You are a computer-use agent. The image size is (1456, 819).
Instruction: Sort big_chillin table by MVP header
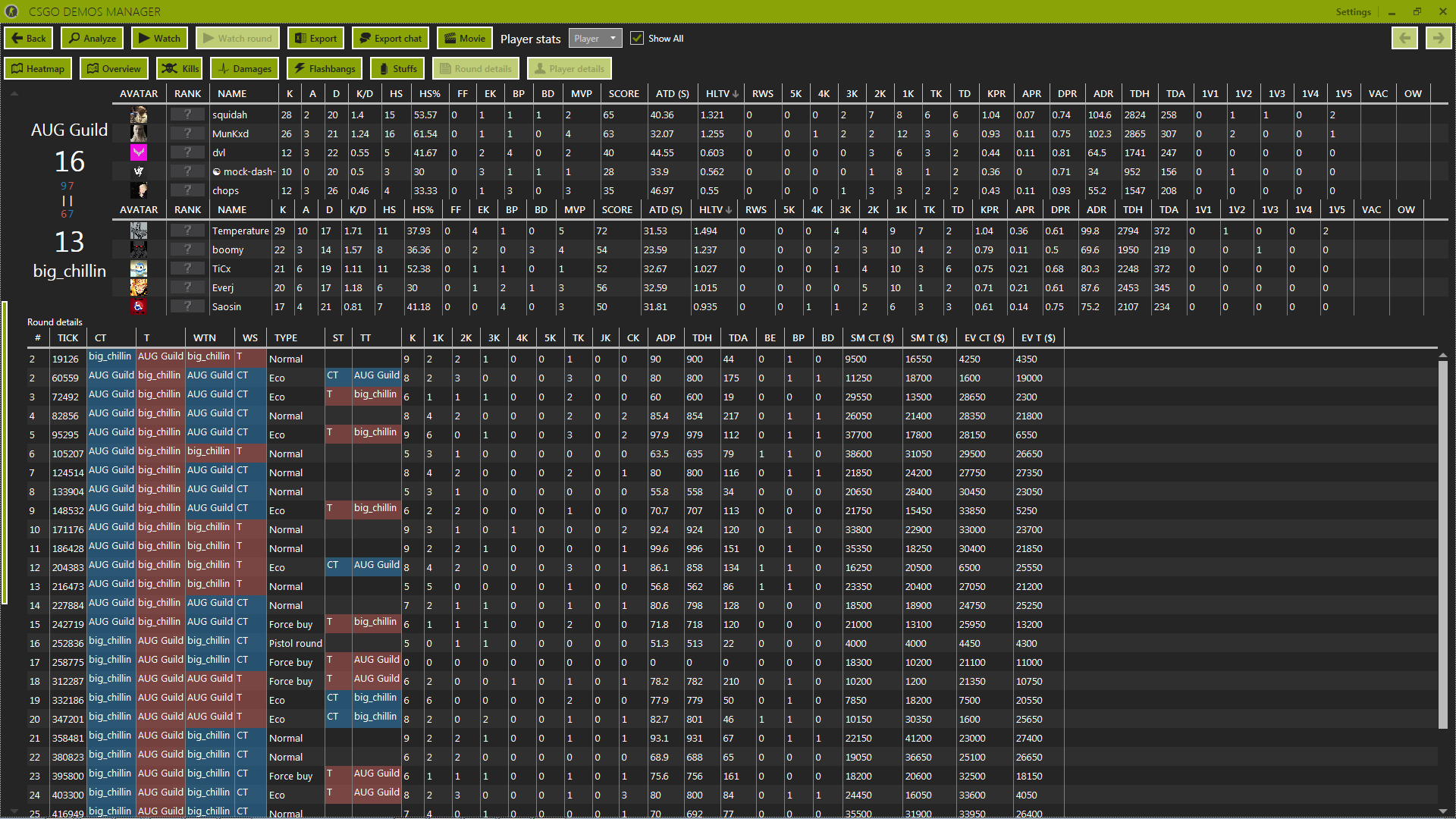pos(575,209)
